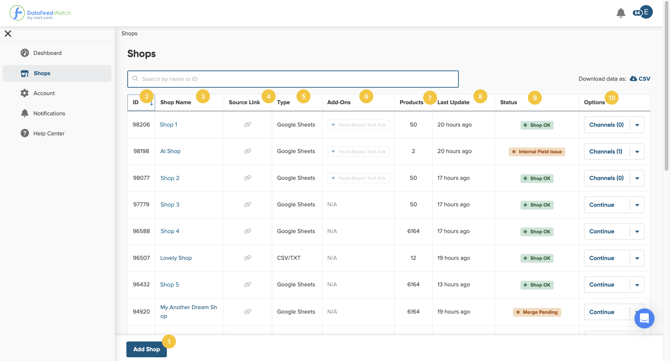Close the sidebar with the X icon

(x=8, y=33)
